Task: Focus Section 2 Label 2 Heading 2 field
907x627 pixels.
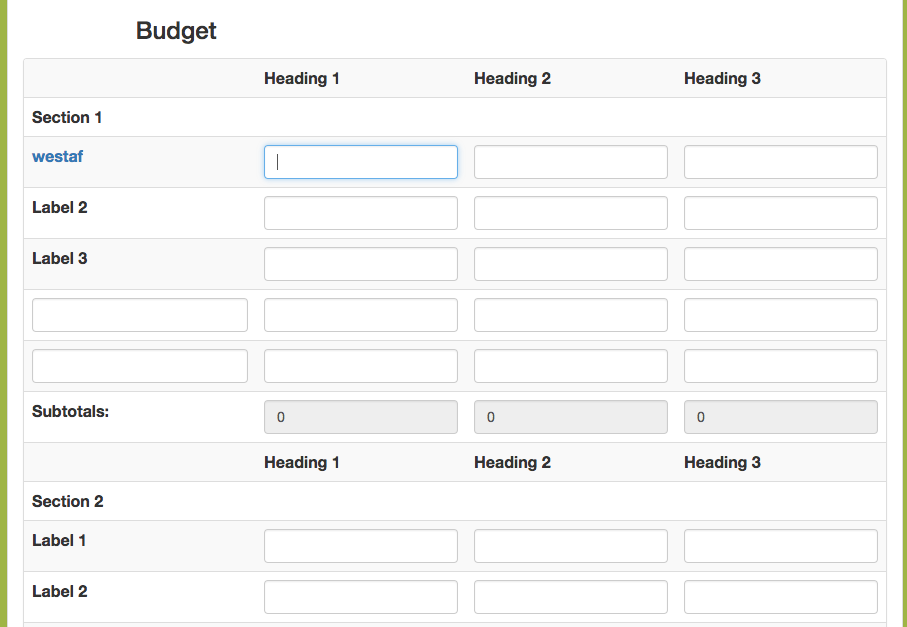Action: click(571, 597)
